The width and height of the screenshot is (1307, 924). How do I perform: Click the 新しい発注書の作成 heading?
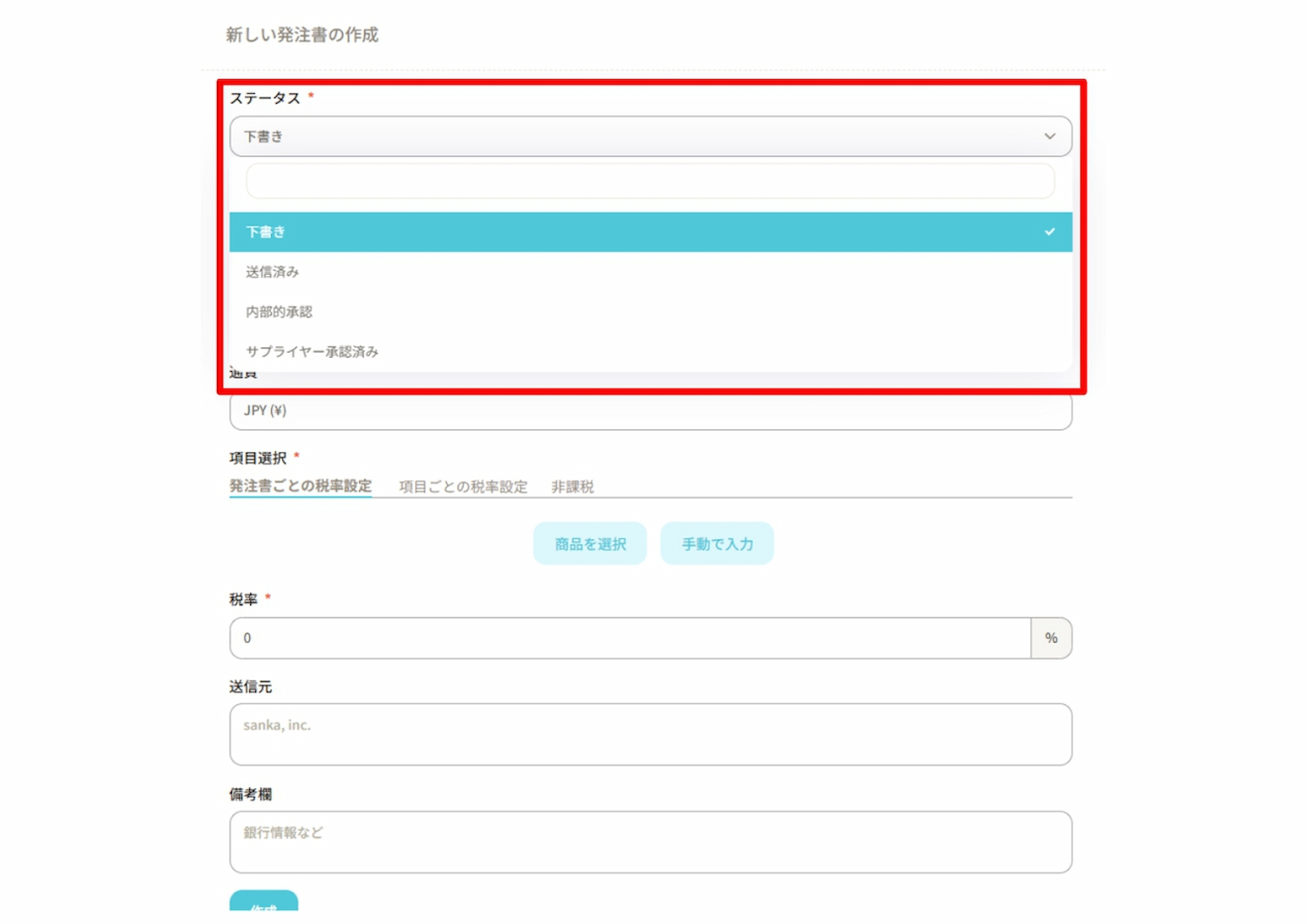point(302,35)
